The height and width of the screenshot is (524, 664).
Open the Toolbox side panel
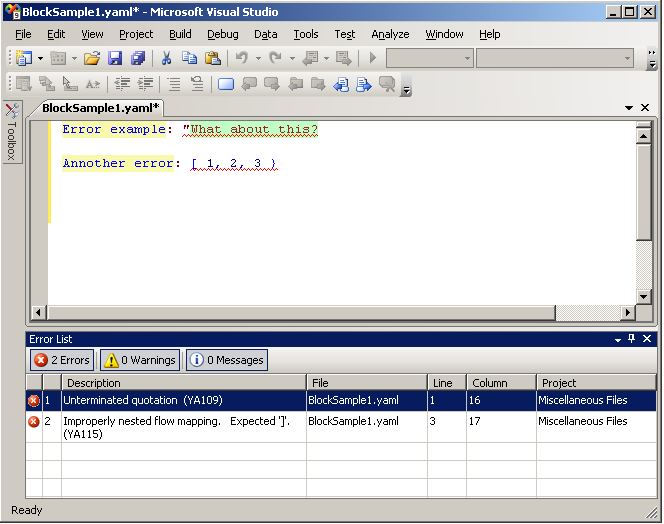point(12,132)
